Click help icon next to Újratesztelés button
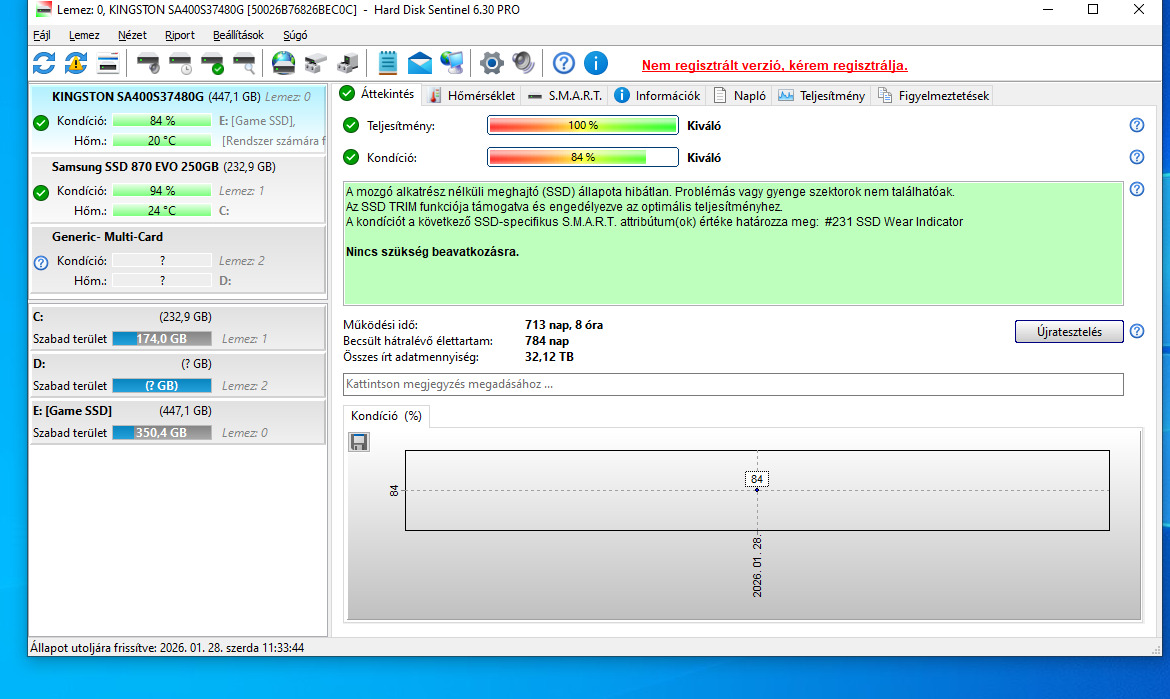The height and width of the screenshot is (699, 1170). (1136, 331)
